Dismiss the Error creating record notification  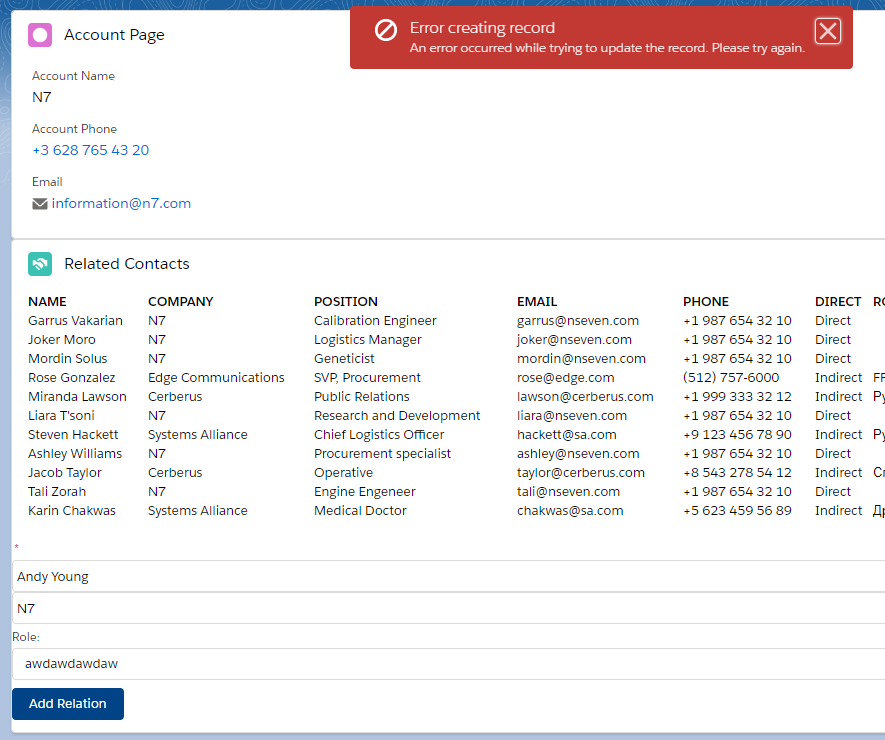click(x=827, y=31)
